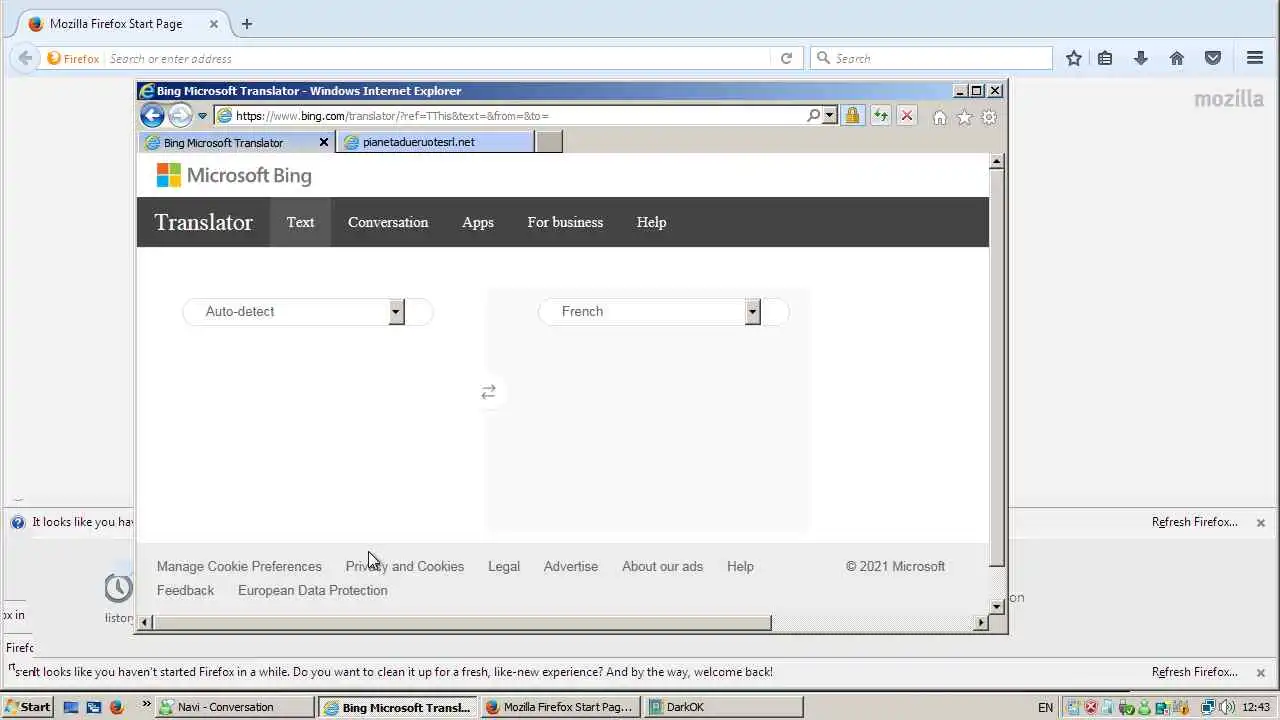Click IE vertical scrollbar down arrow

click(996, 606)
